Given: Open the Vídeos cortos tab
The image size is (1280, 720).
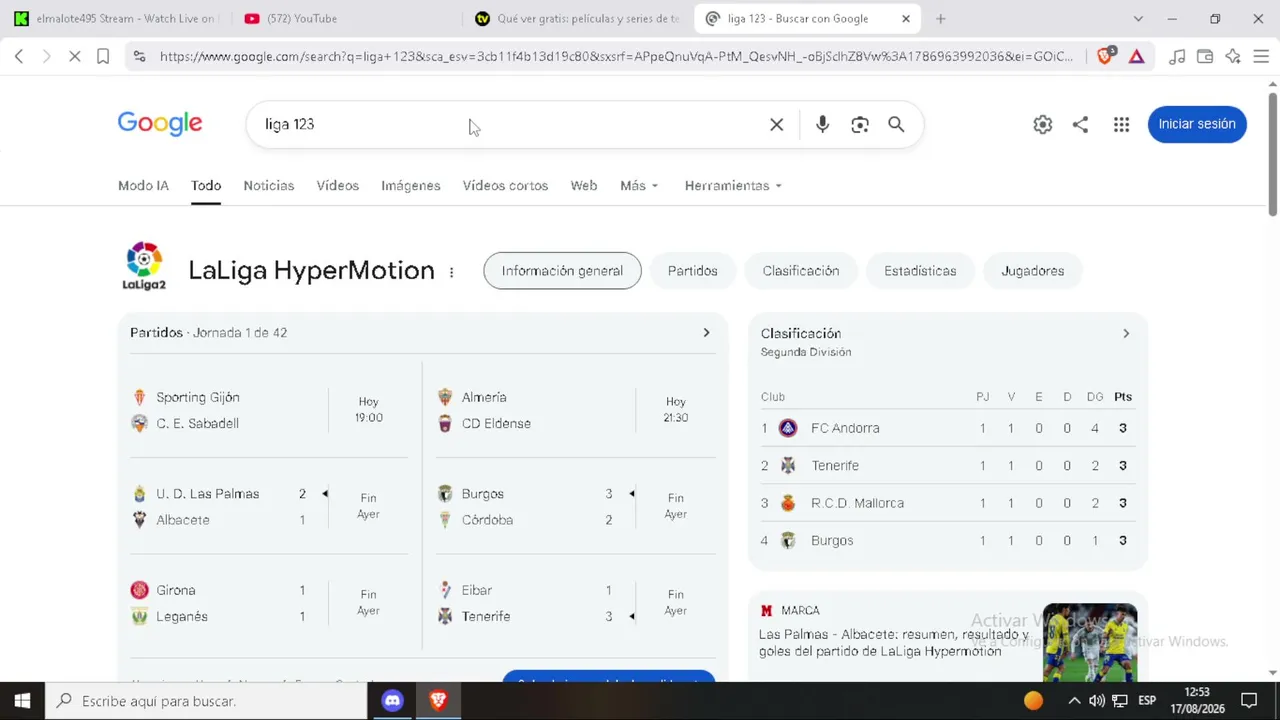Looking at the screenshot, I should point(505,186).
